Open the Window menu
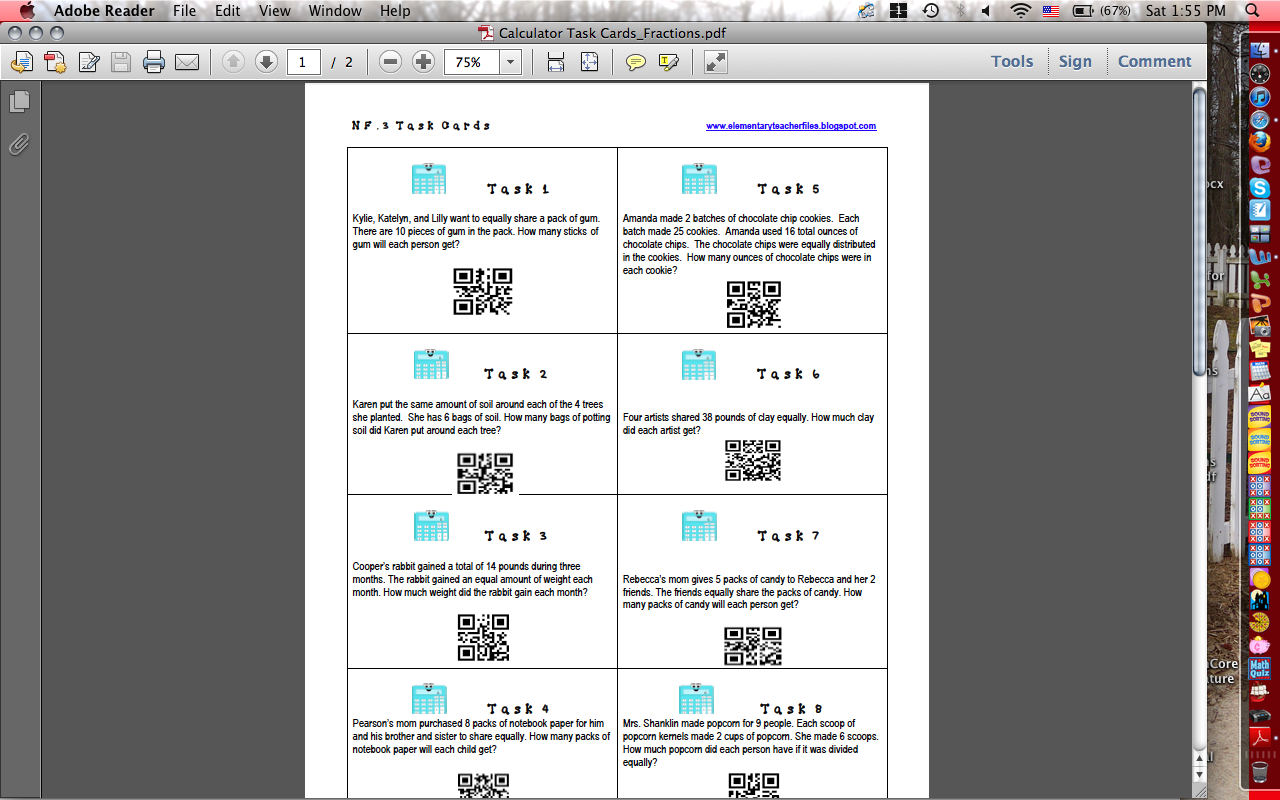This screenshot has height=800, width=1280. (x=335, y=11)
